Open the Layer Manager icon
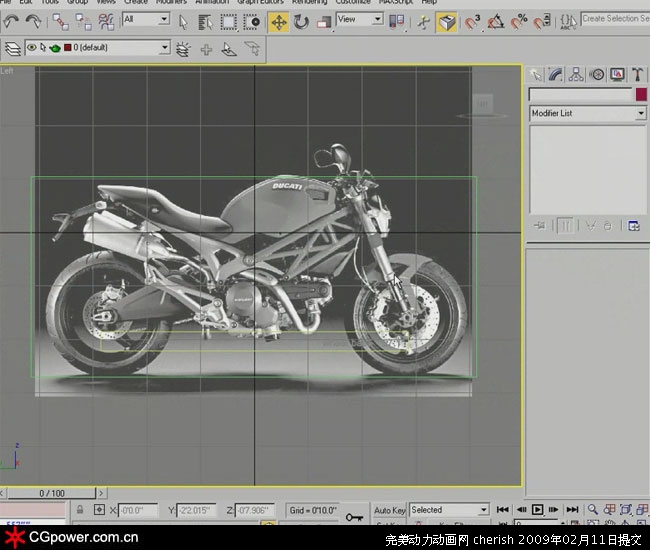This screenshot has height=550, width=650. coord(12,48)
